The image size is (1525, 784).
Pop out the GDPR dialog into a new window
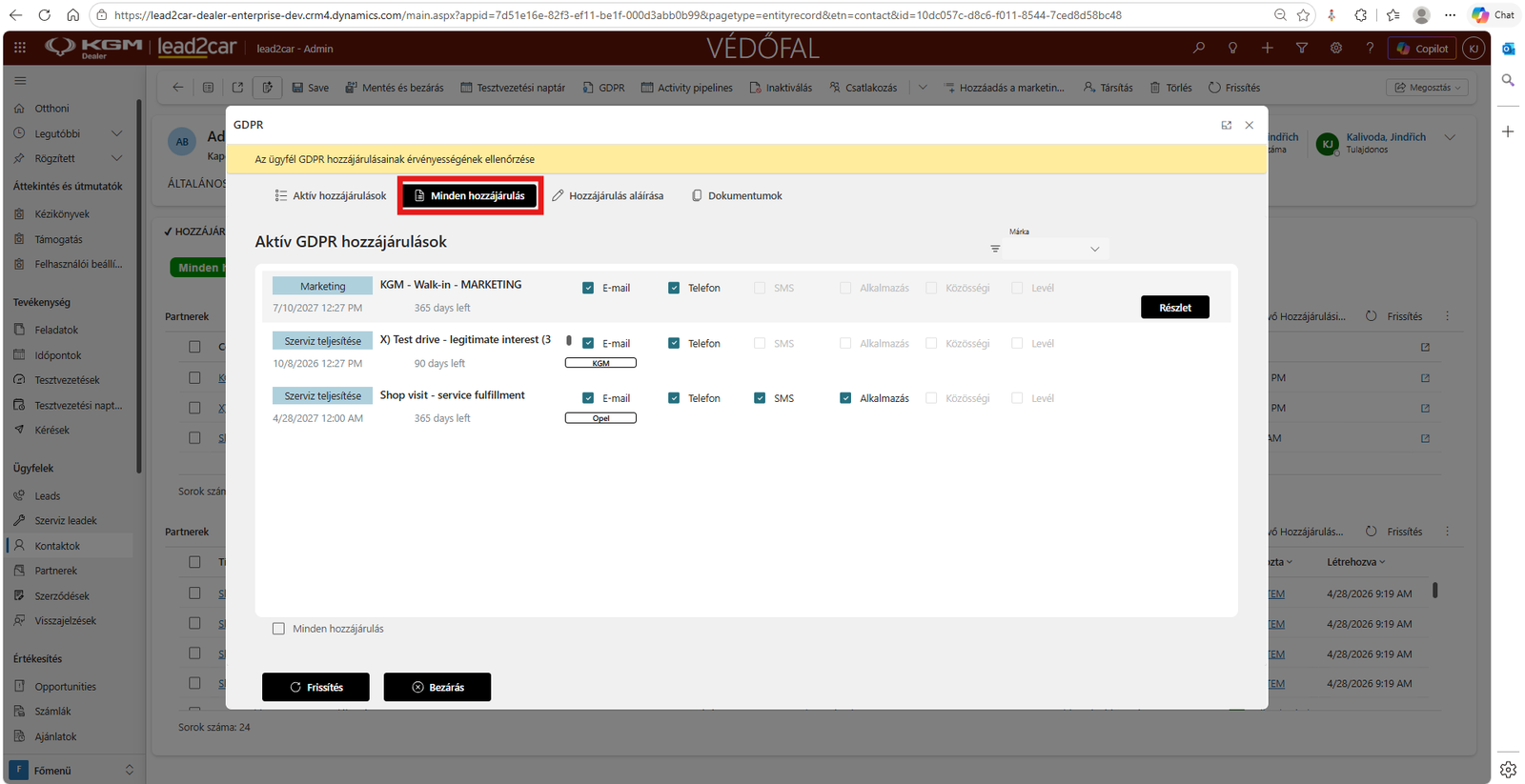point(1227,125)
